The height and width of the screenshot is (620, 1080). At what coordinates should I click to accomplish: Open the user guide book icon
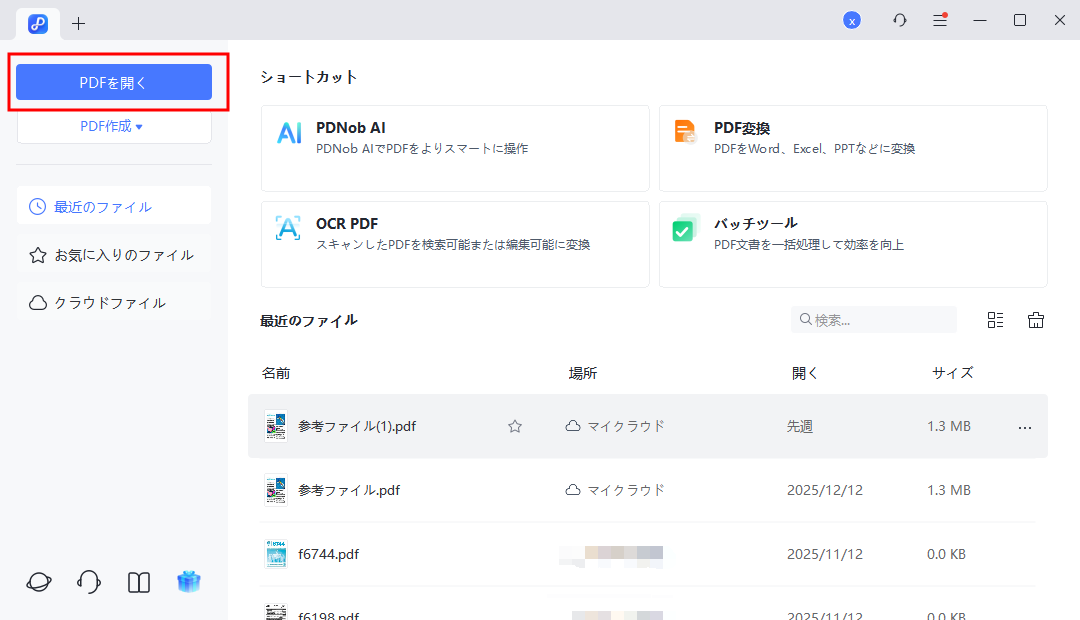(138, 581)
